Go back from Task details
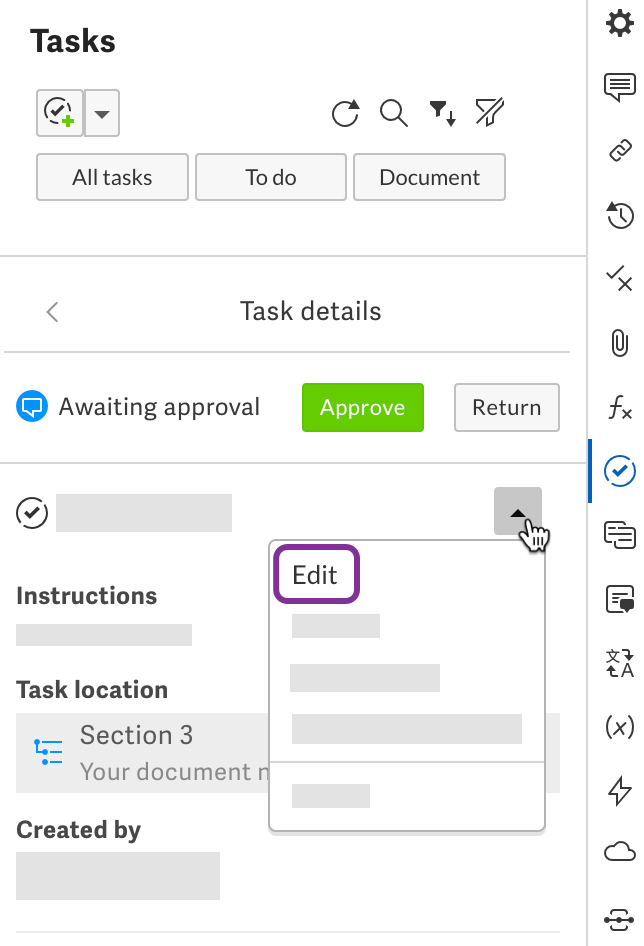The image size is (644, 946). point(53,312)
